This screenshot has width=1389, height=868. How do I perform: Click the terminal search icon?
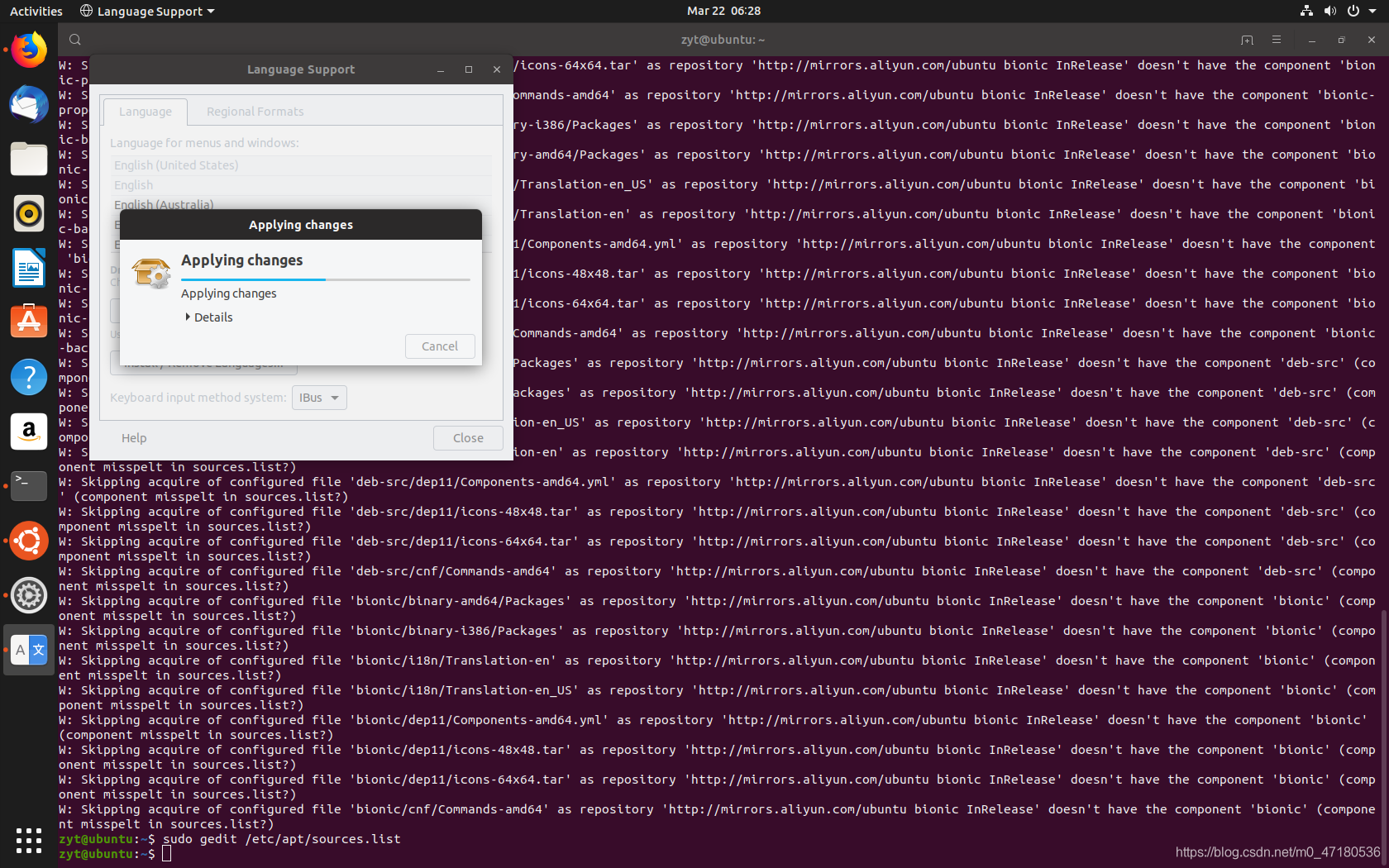pos(75,40)
